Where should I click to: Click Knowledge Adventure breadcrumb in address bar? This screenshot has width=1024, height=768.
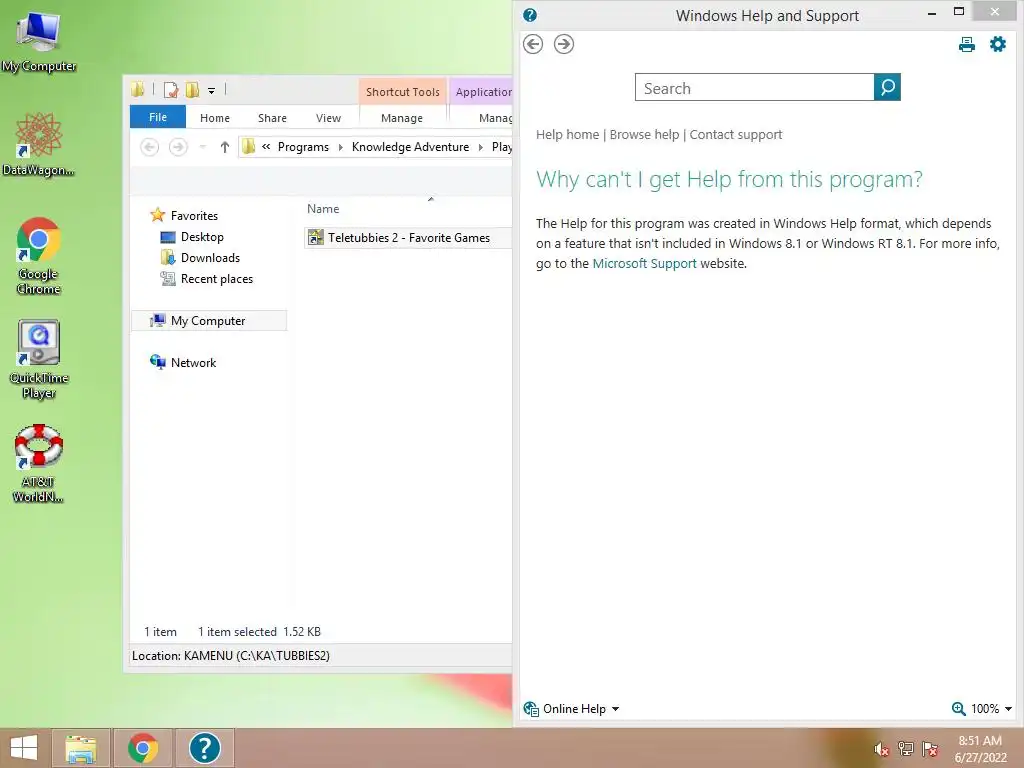click(410, 147)
